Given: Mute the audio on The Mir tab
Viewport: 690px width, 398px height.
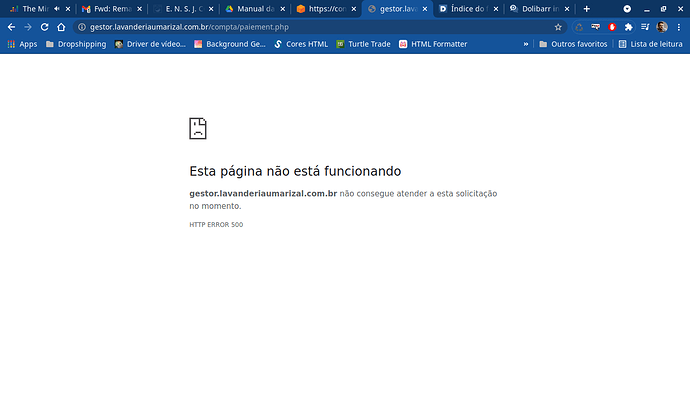Looking at the screenshot, I should click(x=57, y=8).
